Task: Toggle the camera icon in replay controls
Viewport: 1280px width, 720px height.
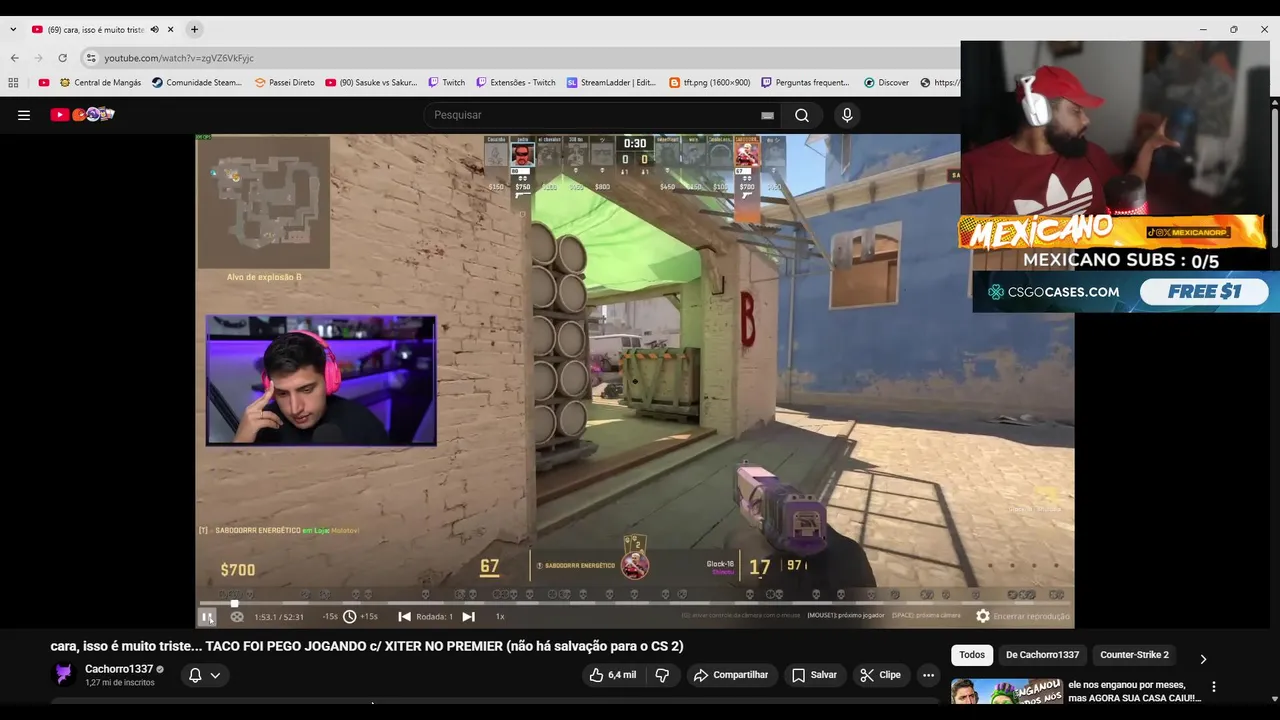Action: coord(237,617)
